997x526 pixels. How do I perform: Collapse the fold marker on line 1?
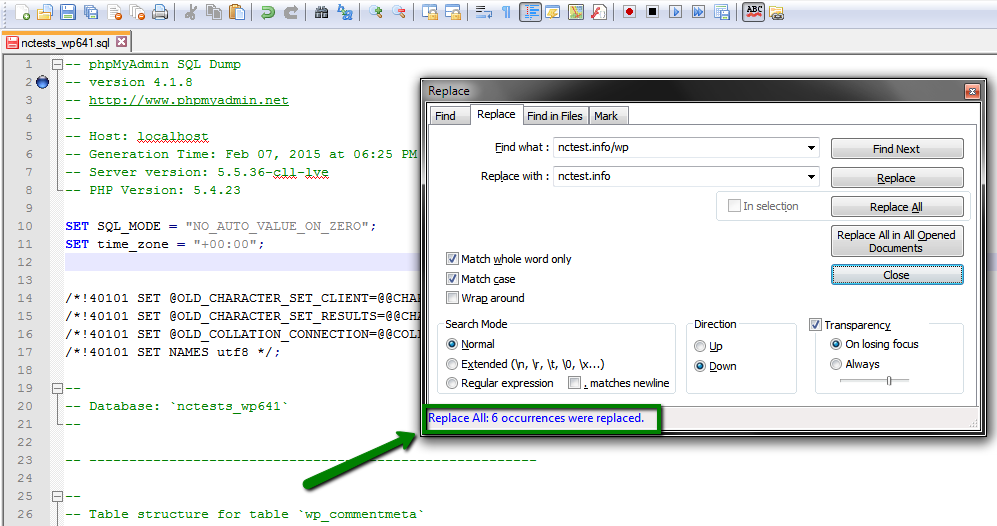point(57,64)
